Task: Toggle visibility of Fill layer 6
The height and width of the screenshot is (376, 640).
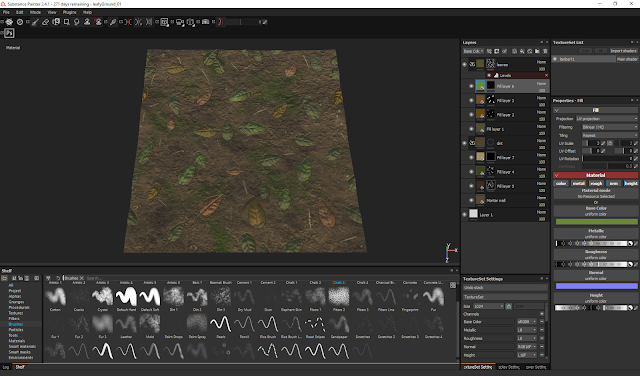Action: click(471, 86)
